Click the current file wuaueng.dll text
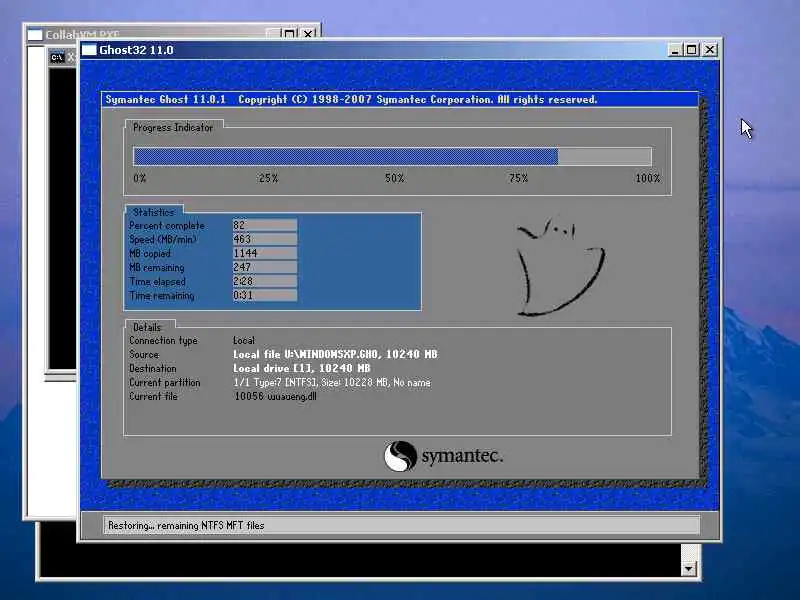Image resolution: width=800 pixels, height=600 pixels. coord(276,396)
